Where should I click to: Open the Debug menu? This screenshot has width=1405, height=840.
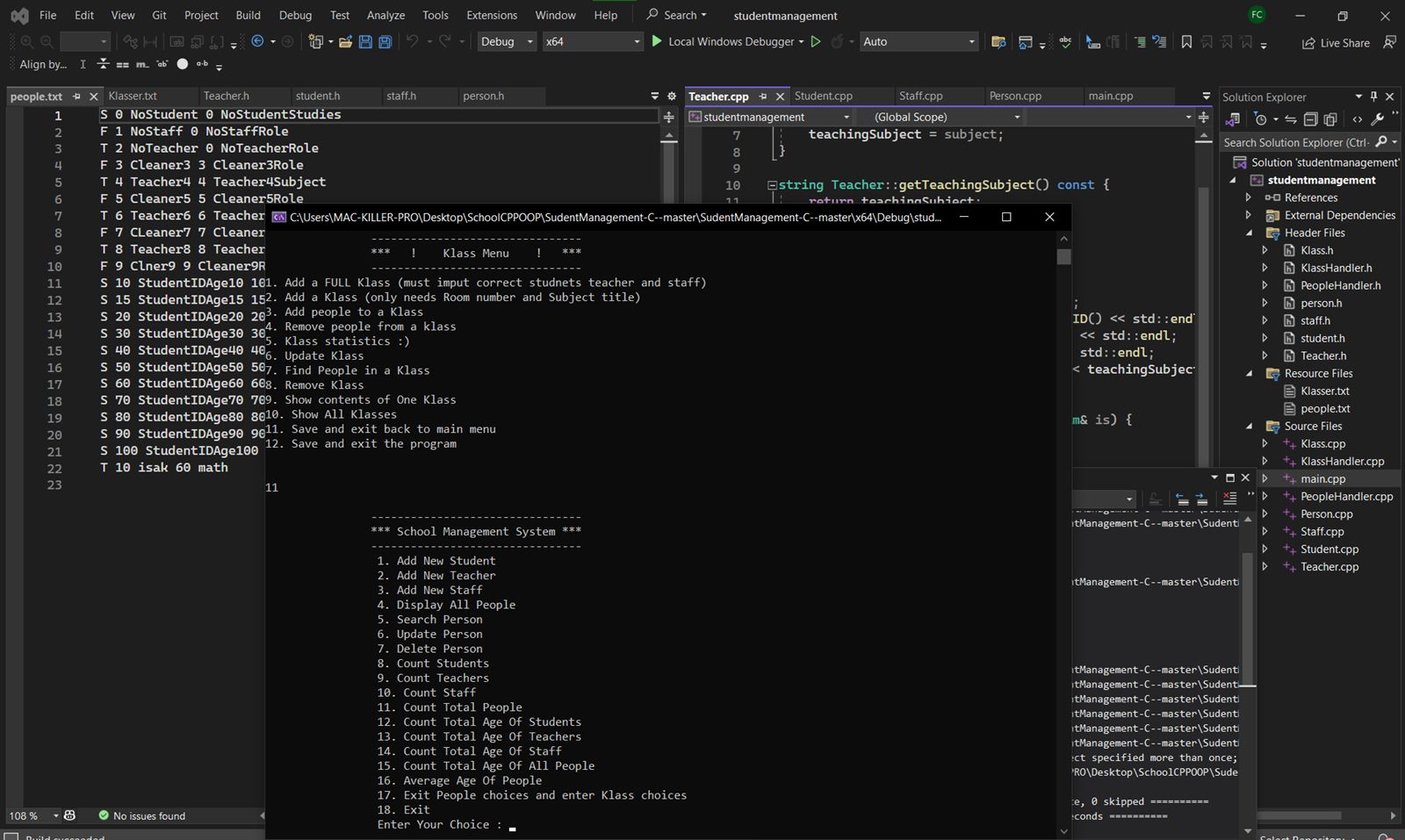coord(295,15)
